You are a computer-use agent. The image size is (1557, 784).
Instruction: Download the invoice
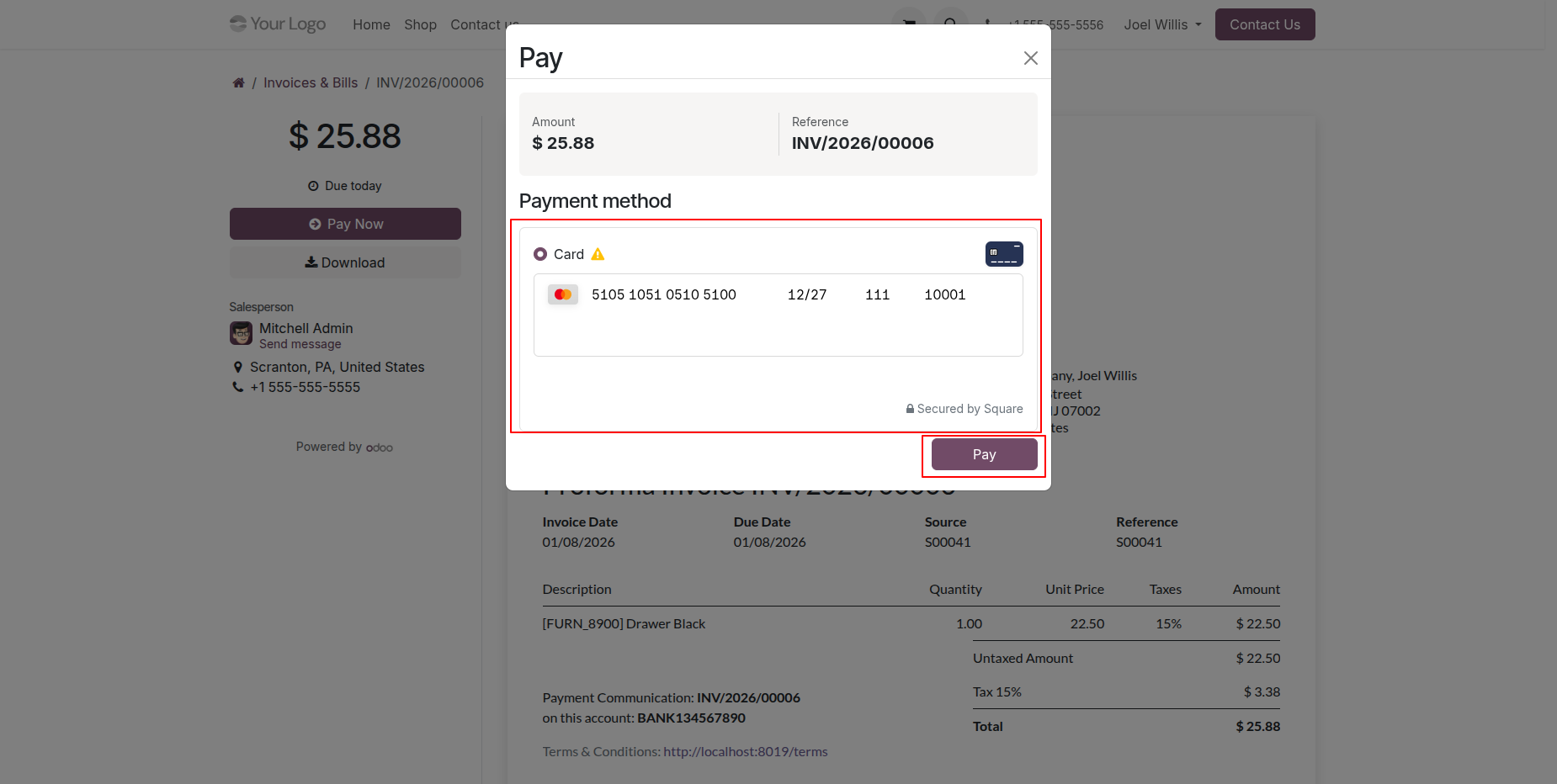pyautogui.click(x=345, y=262)
